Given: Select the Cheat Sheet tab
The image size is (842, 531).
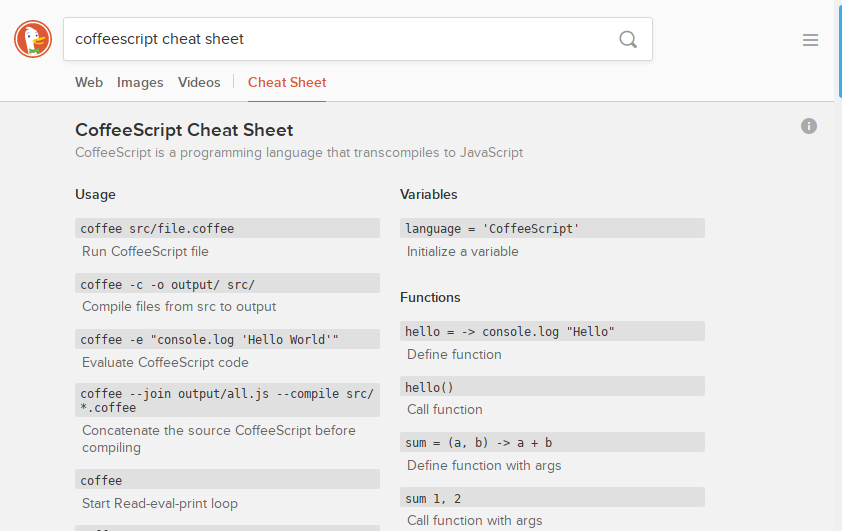Looking at the screenshot, I should [x=287, y=82].
